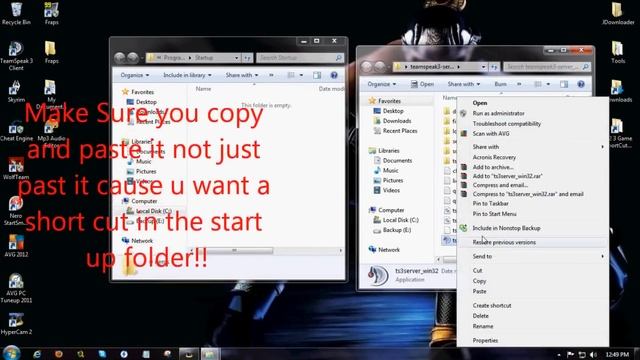The height and width of the screenshot is (360, 640).
Task: Click Open button in teamspeak3-server toolbar
Action: (422, 84)
